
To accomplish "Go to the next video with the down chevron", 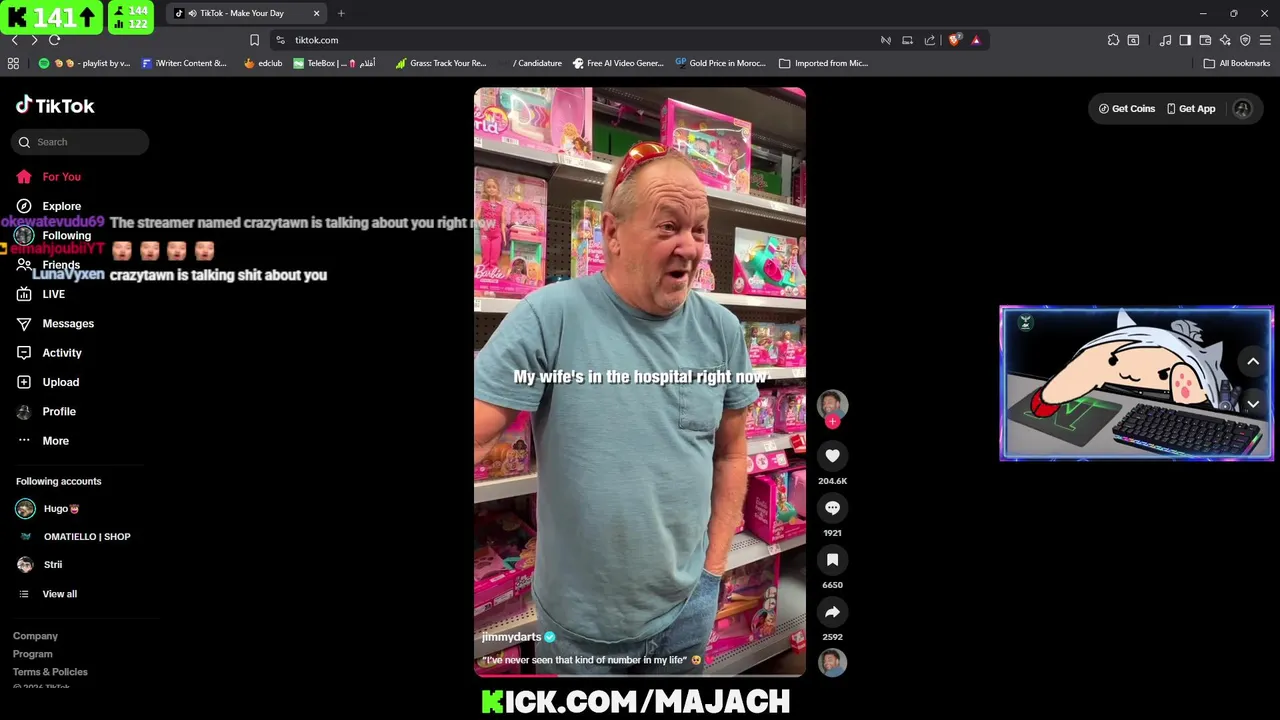I will [x=1253, y=404].
